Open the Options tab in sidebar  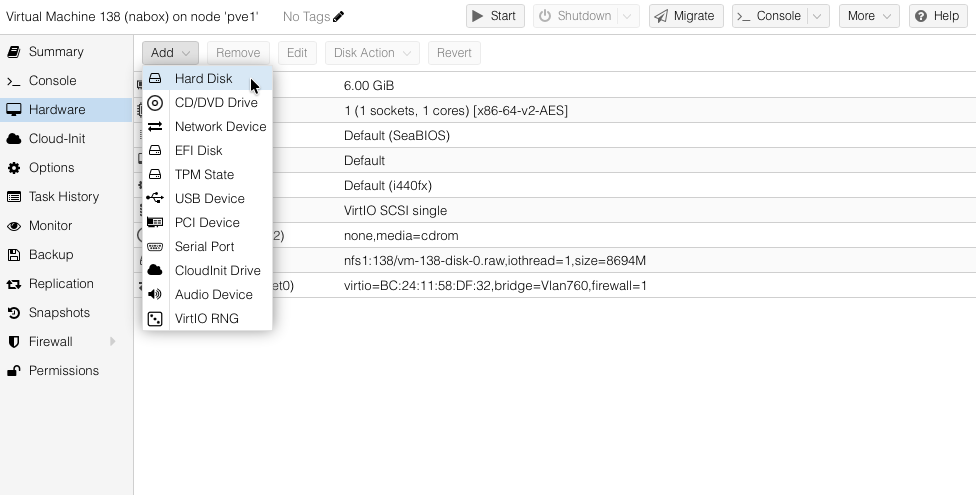66,167
